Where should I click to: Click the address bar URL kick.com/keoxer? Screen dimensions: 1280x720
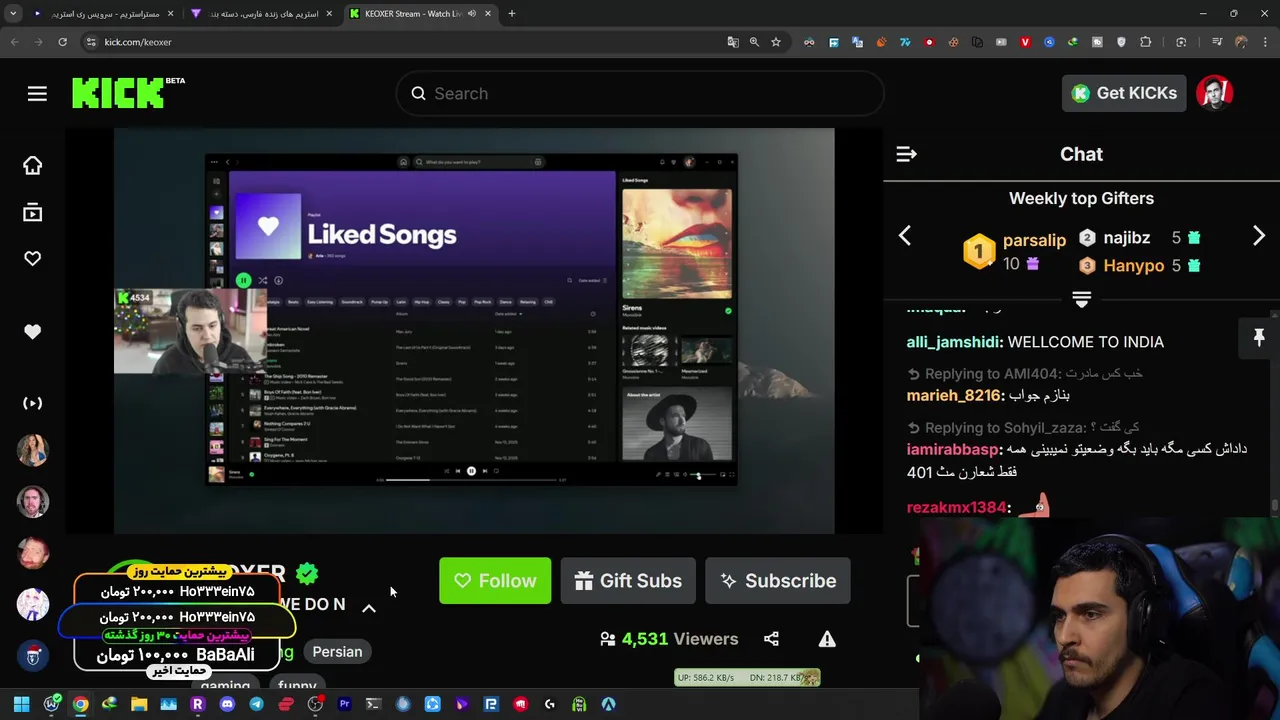click(x=138, y=42)
